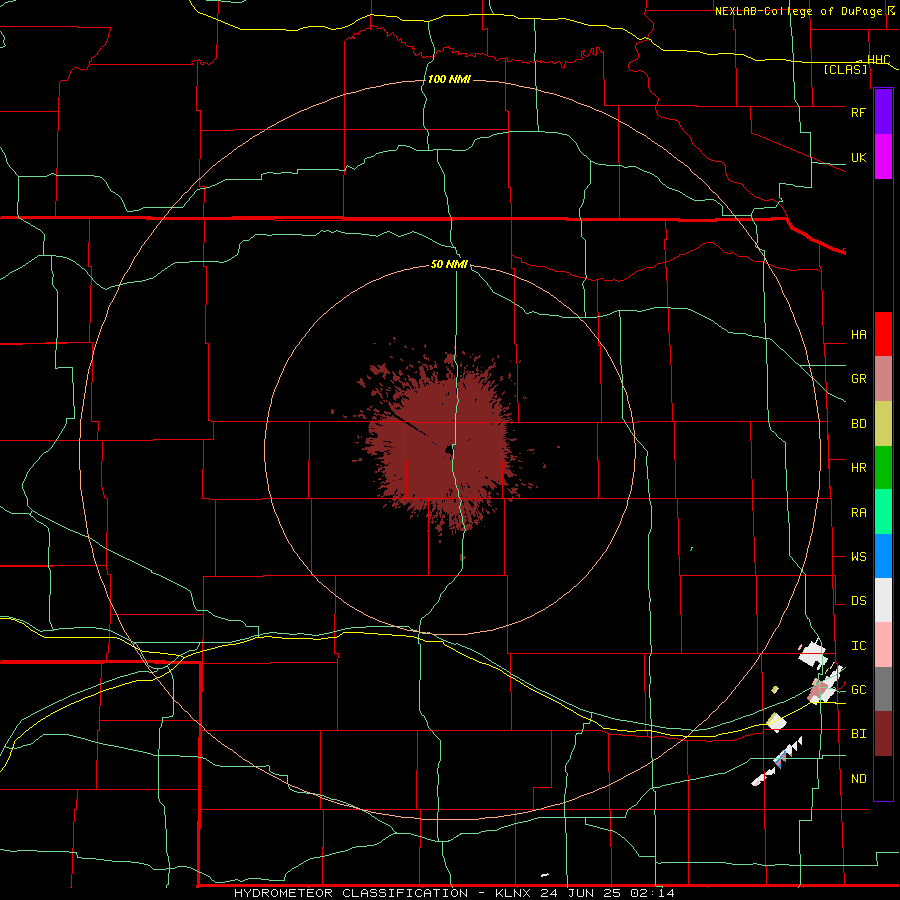Click the RA mint green legend swatch
The width and height of the screenshot is (900, 900).
click(x=883, y=512)
